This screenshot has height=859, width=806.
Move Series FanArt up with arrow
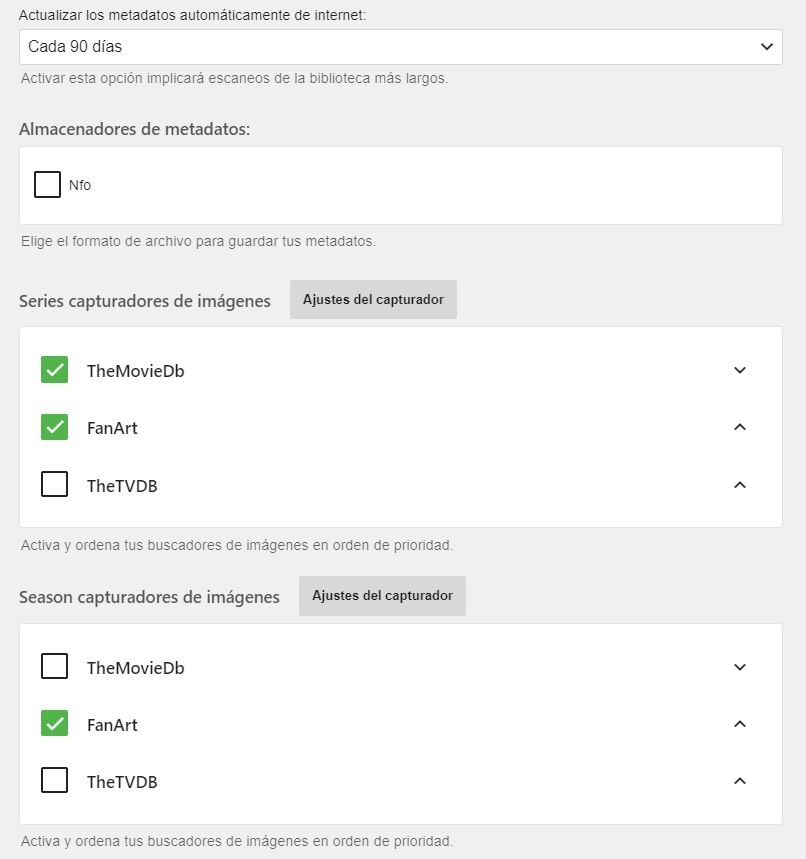[x=740, y=427]
